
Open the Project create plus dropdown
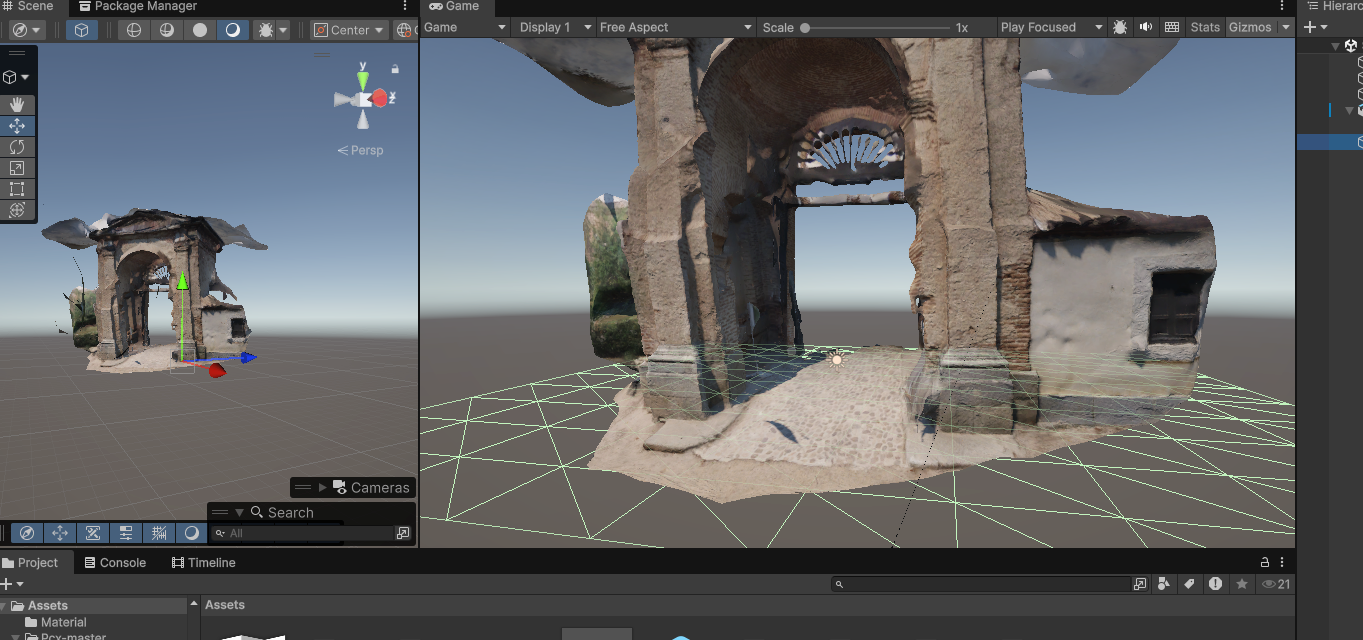coord(12,584)
